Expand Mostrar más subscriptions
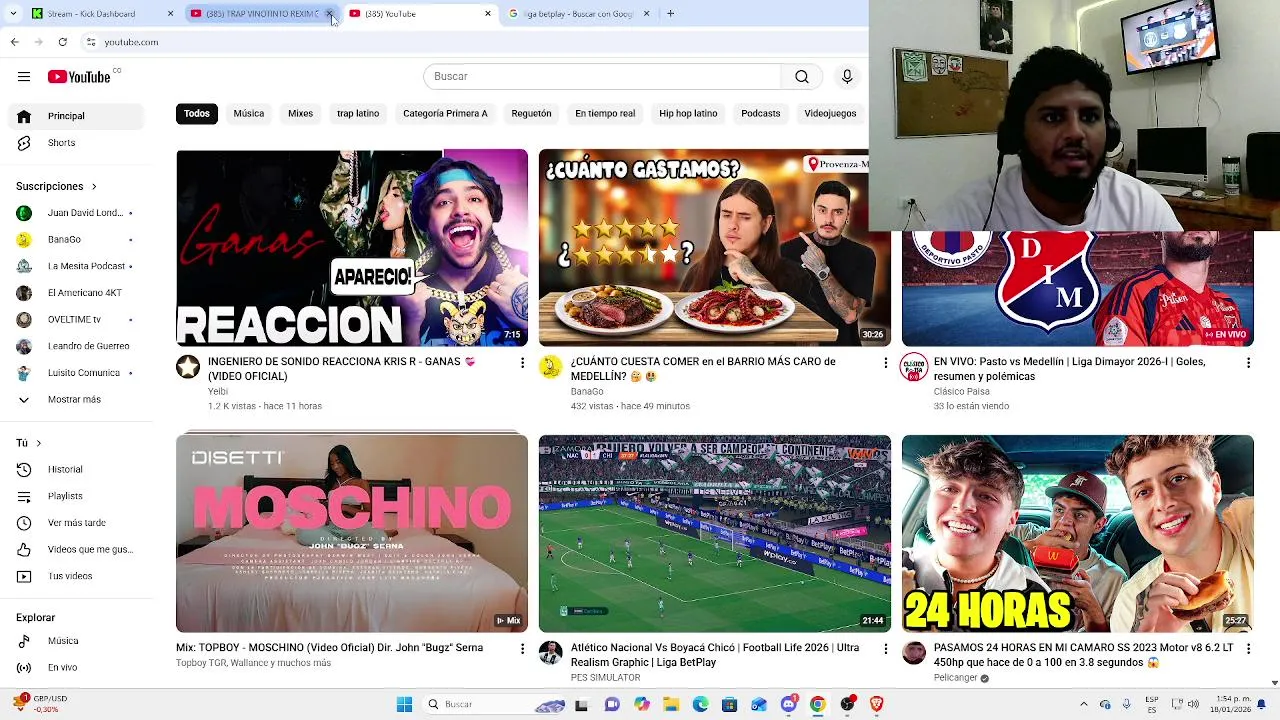 coord(76,400)
